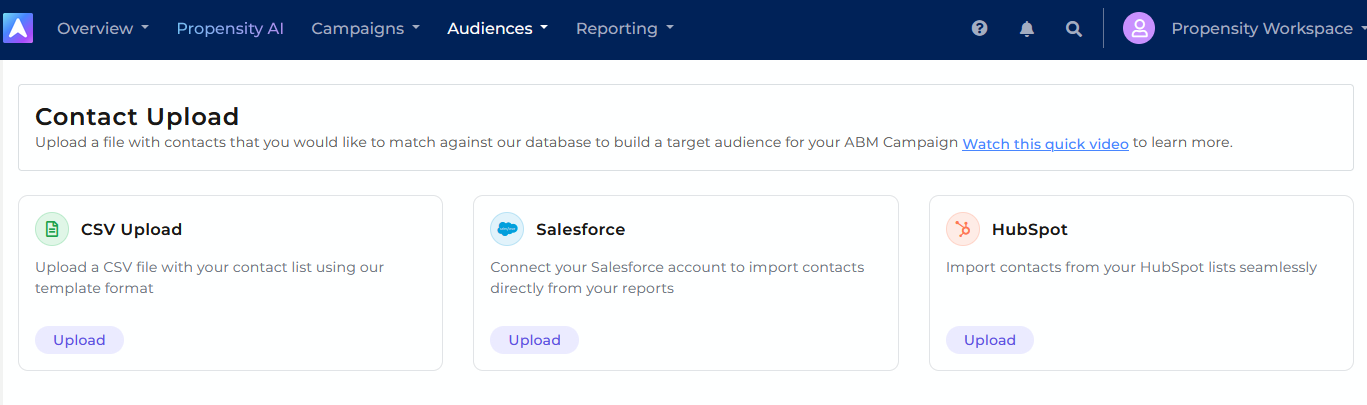The height and width of the screenshot is (405, 1367).
Task: Open the Propensity Workspace account dropdown
Action: (1268, 28)
